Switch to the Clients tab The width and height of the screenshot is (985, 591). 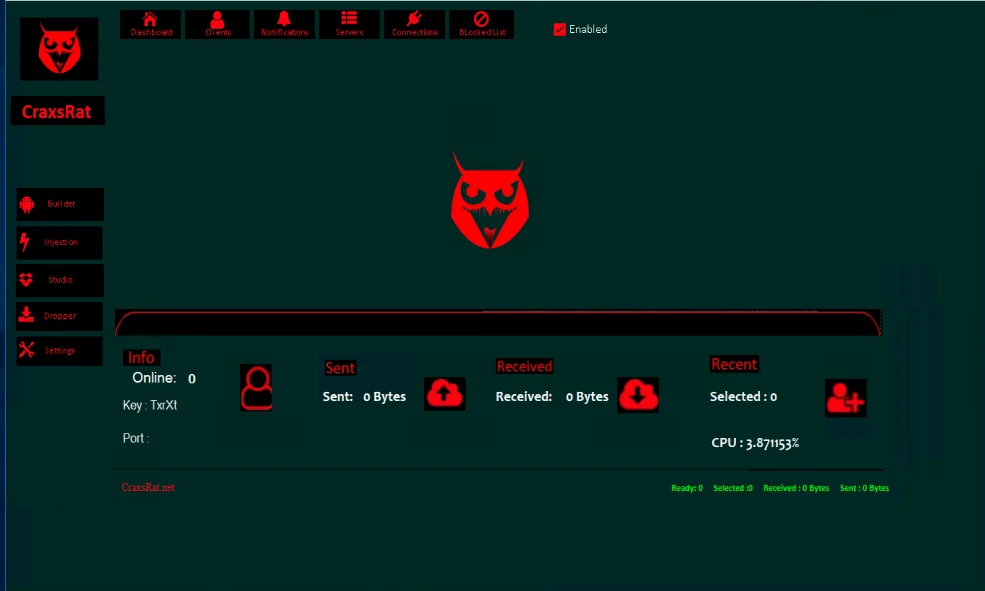(217, 24)
